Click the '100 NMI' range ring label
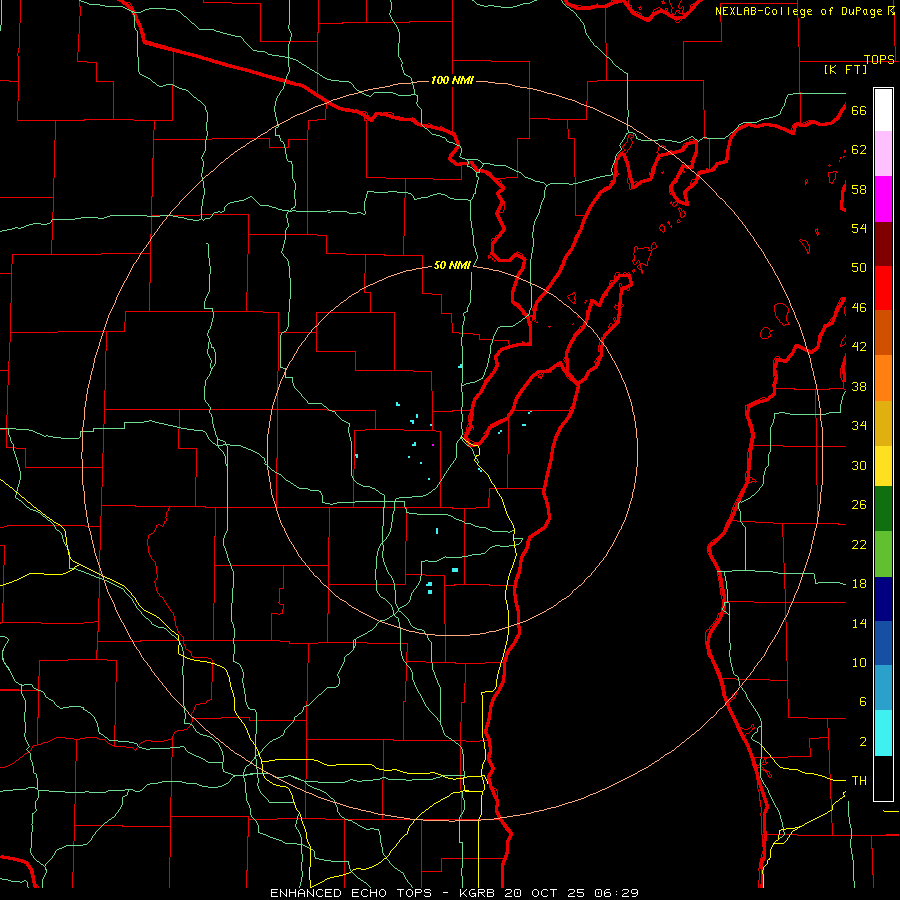Image resolution: width=900 pixels, height=900 pixels. (452, 80)
